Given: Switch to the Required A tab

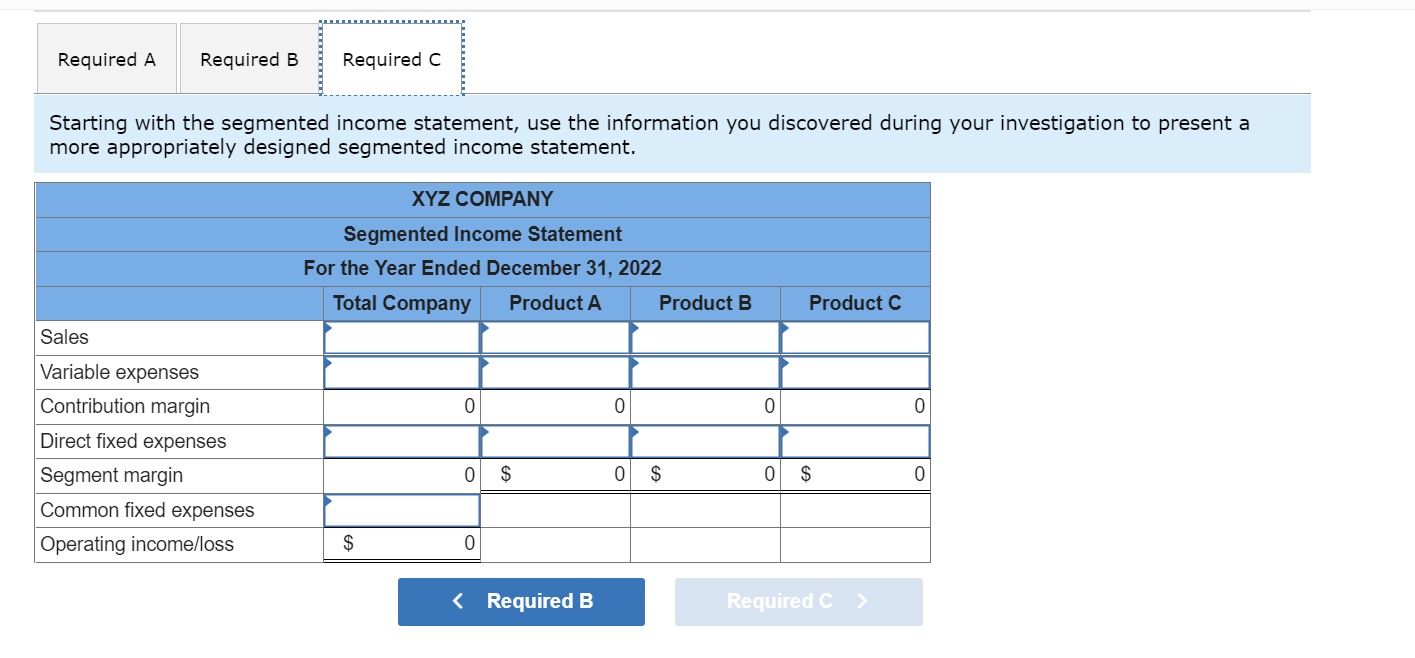Looking at the screenshot, I should pyautogui.click(x=106, y=58).
